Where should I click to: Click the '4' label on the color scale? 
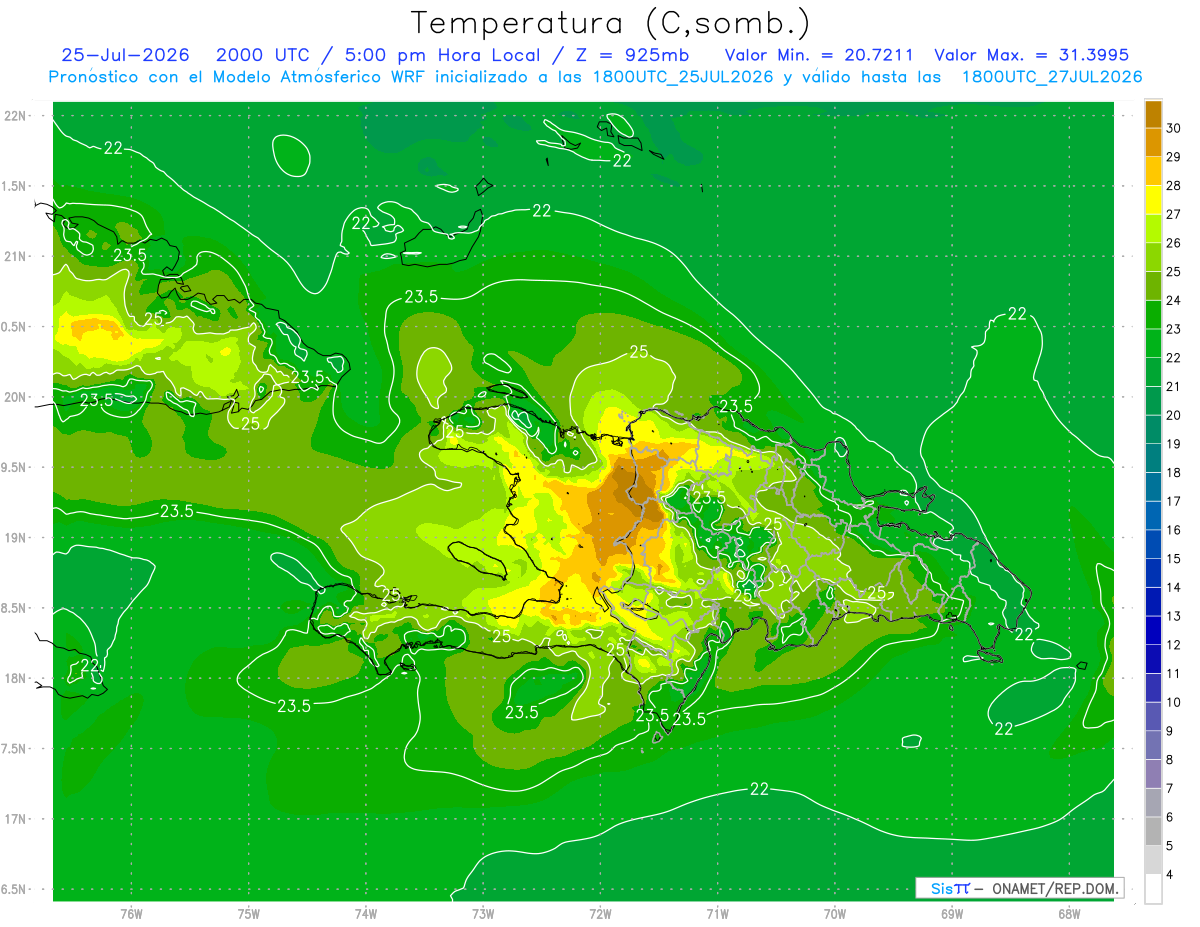(1169, 875)
